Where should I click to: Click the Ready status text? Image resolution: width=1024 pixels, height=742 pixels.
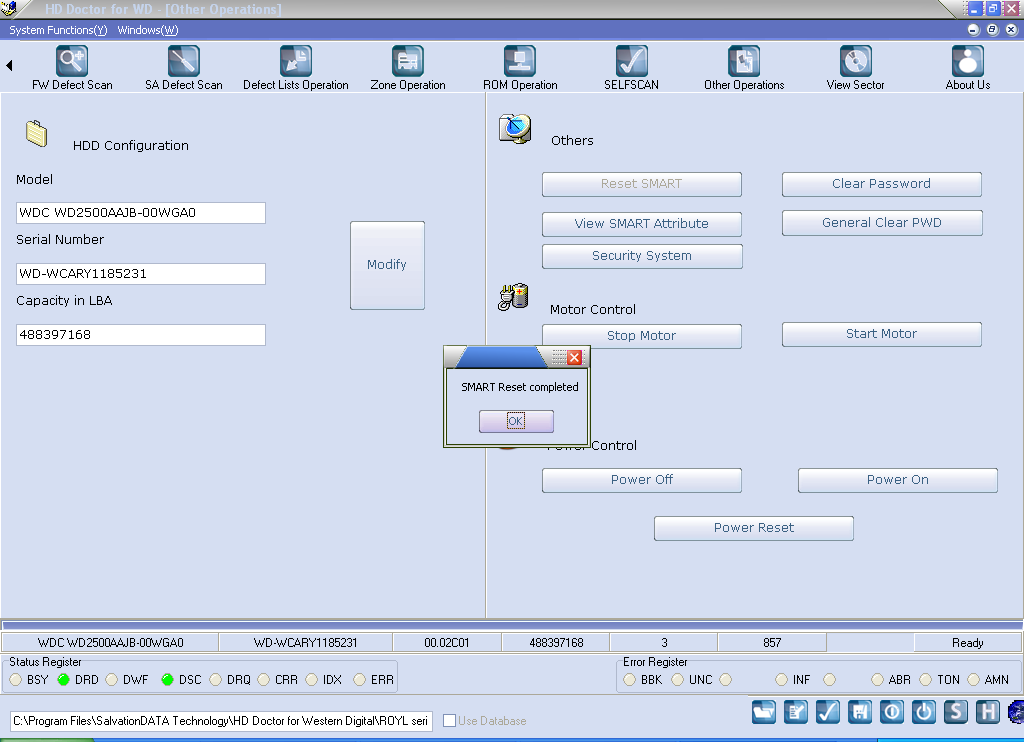pos(967,643)
